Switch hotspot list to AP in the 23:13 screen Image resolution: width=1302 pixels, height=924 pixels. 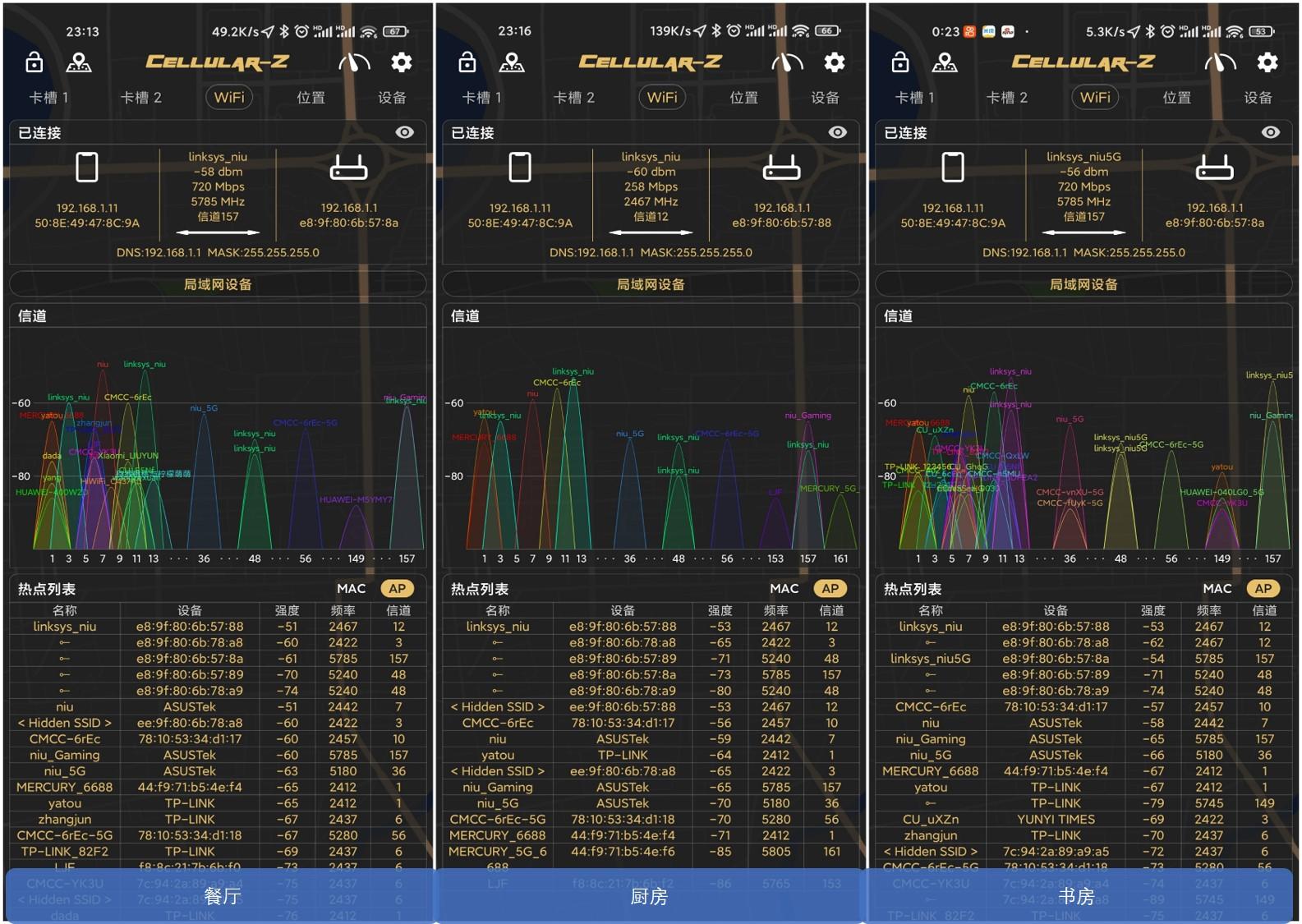click(x=398, y=588)
